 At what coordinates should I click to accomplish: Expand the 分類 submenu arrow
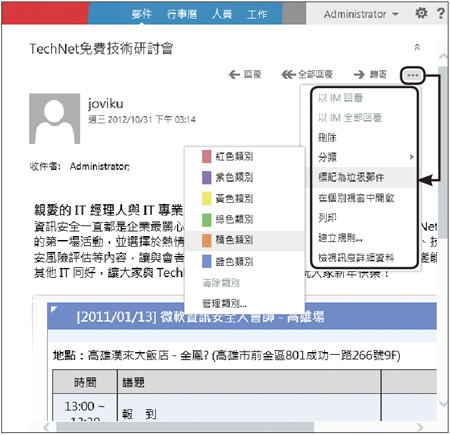click(x=412, y=157)
